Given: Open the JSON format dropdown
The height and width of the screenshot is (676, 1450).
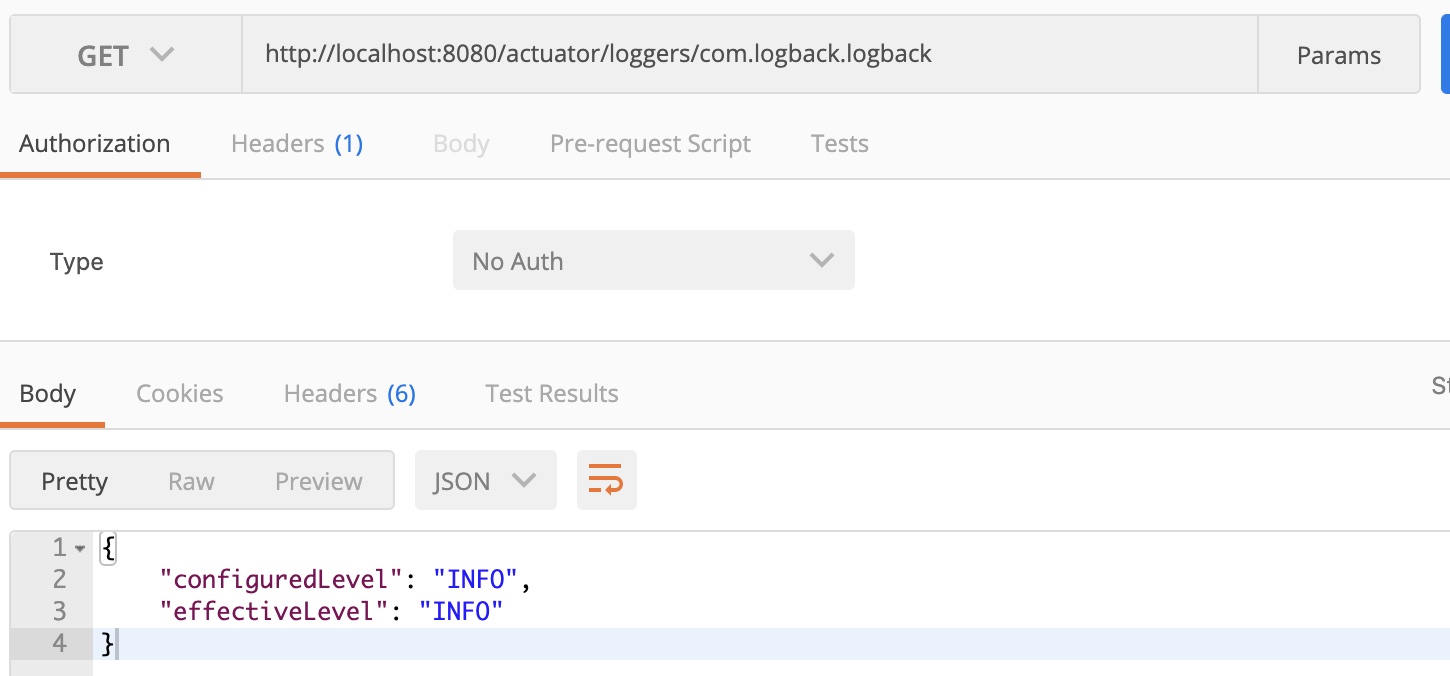Looking at the screenshot, I should click(x=485, y=481).
